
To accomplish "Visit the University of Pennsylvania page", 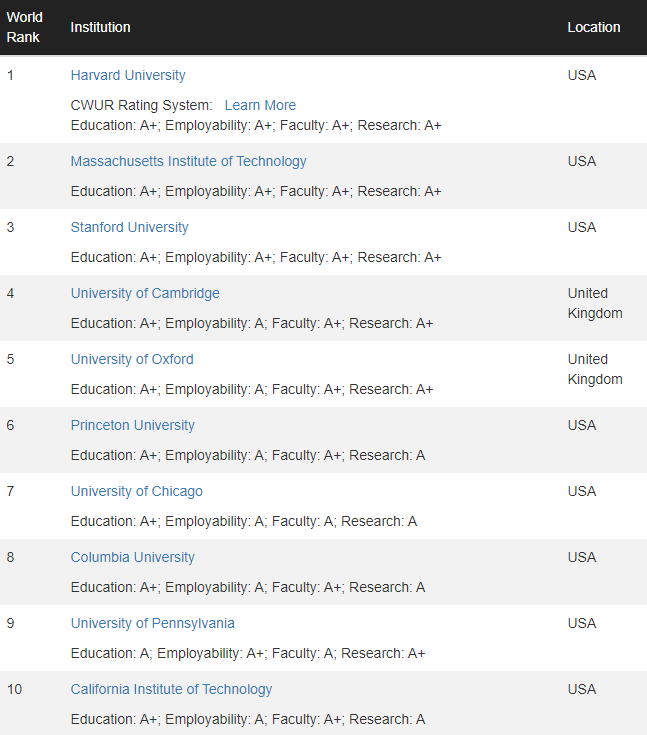I will point(152,623).
